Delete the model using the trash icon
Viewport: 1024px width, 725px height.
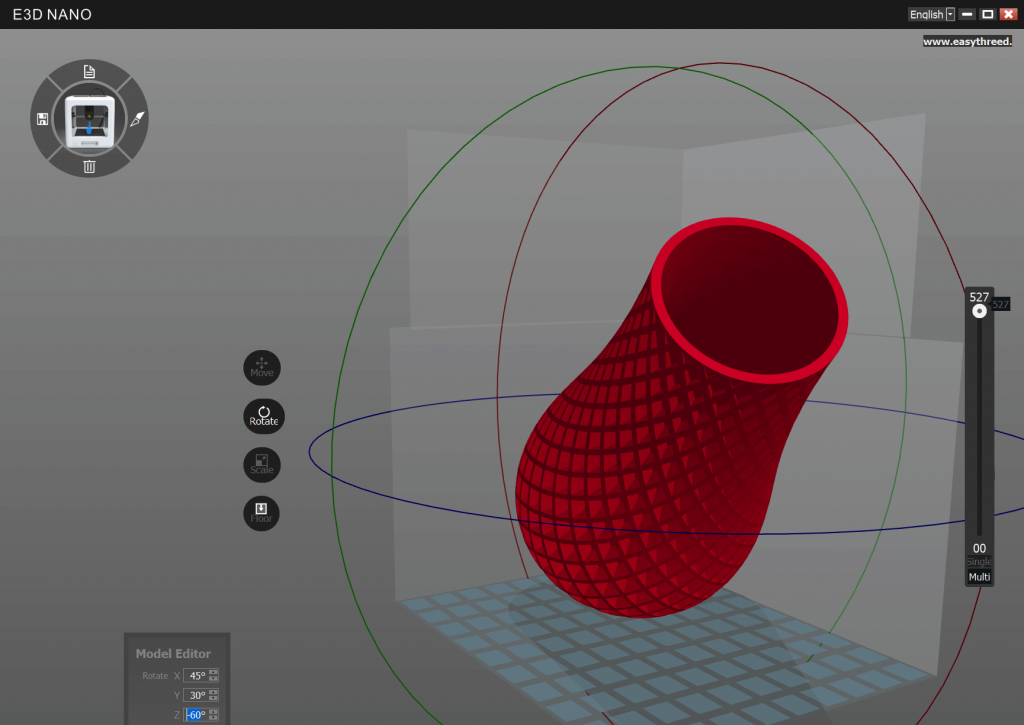(x=89, y=167)
